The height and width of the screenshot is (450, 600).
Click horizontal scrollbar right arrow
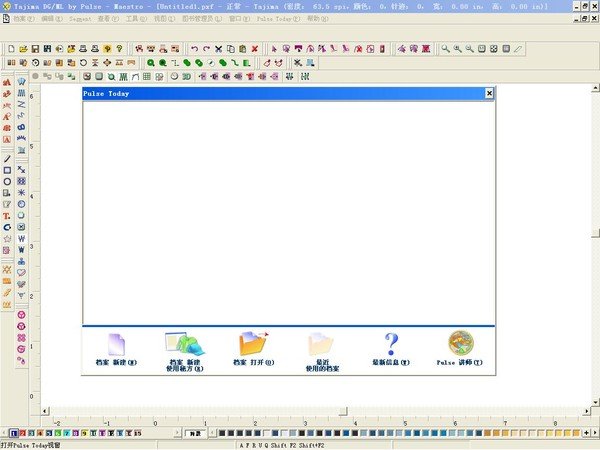click(x=586, y=411)
